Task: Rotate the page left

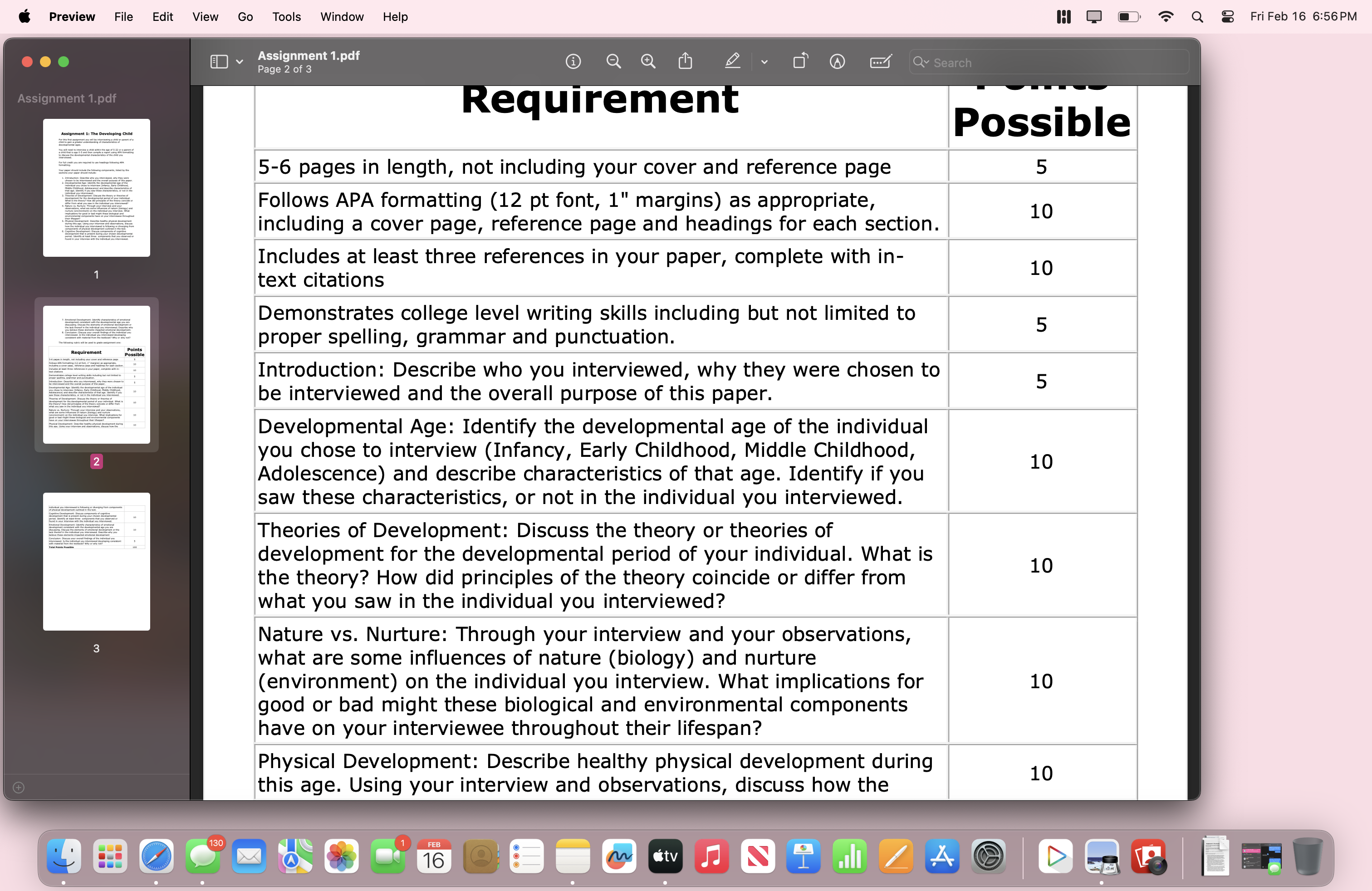Action: [800, 60]
